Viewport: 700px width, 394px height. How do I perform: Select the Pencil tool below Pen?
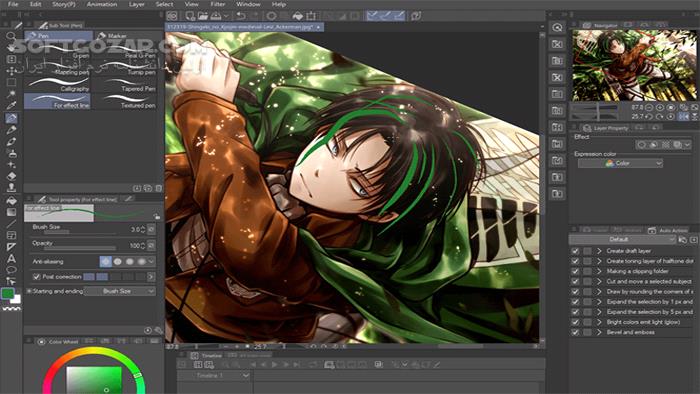pos(11,129)
